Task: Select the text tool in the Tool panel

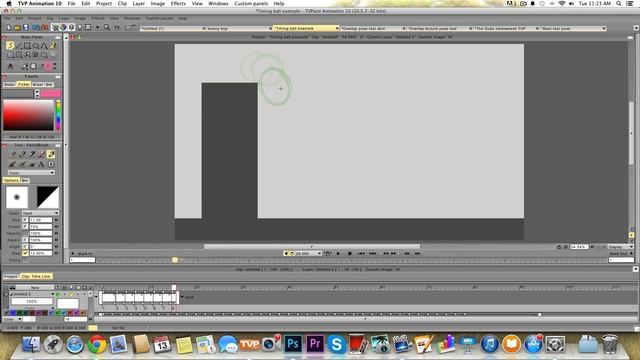Action: click(x=41, y=164)
